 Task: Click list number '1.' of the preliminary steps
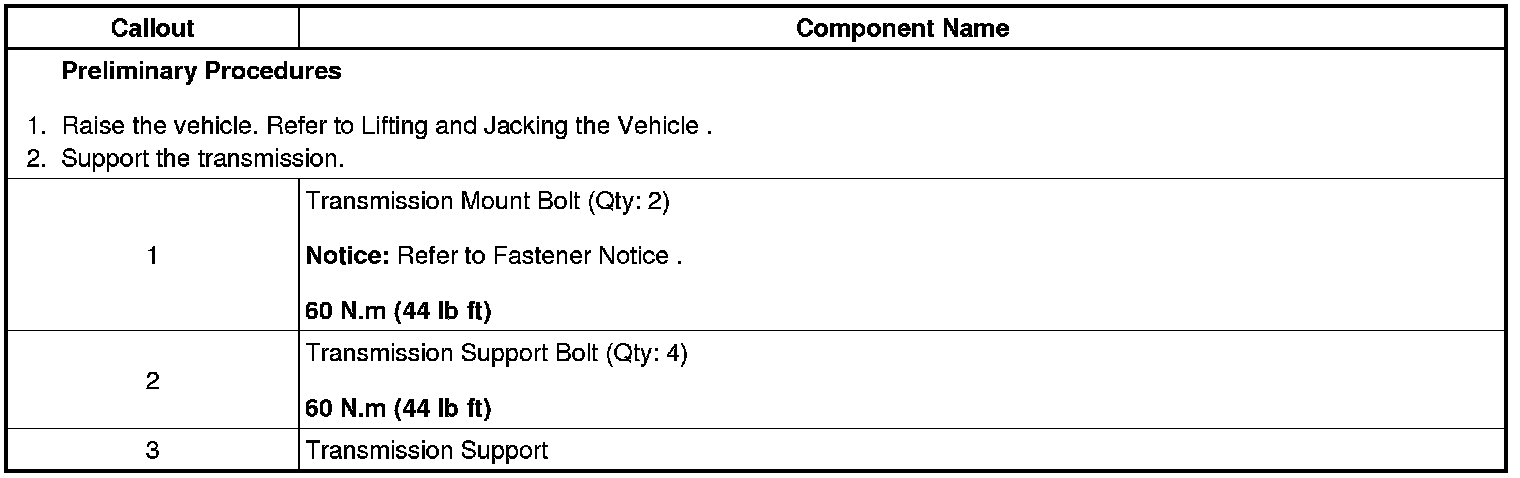[x=37, y=127]
